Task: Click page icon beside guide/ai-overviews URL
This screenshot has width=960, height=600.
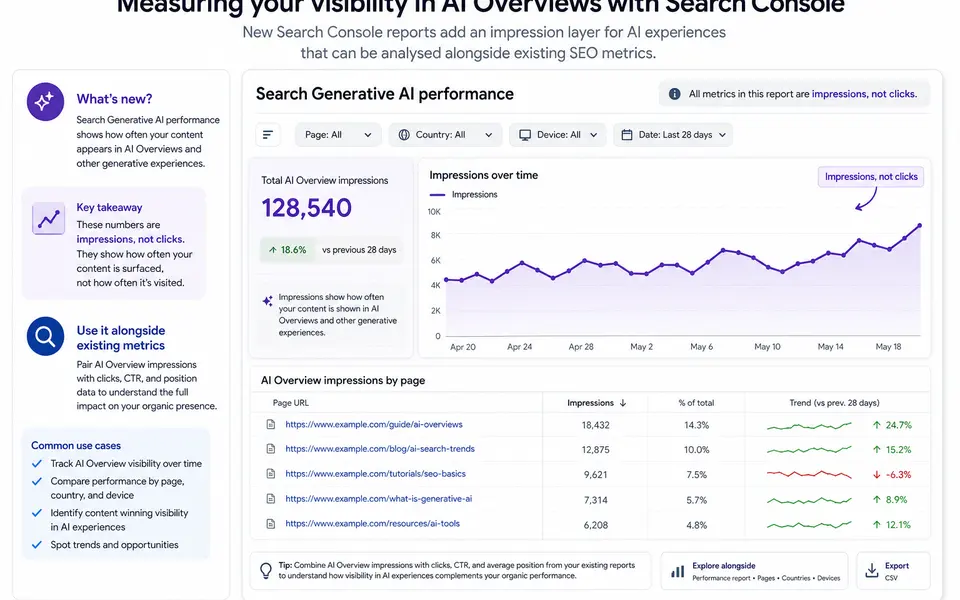Action: 271,424
